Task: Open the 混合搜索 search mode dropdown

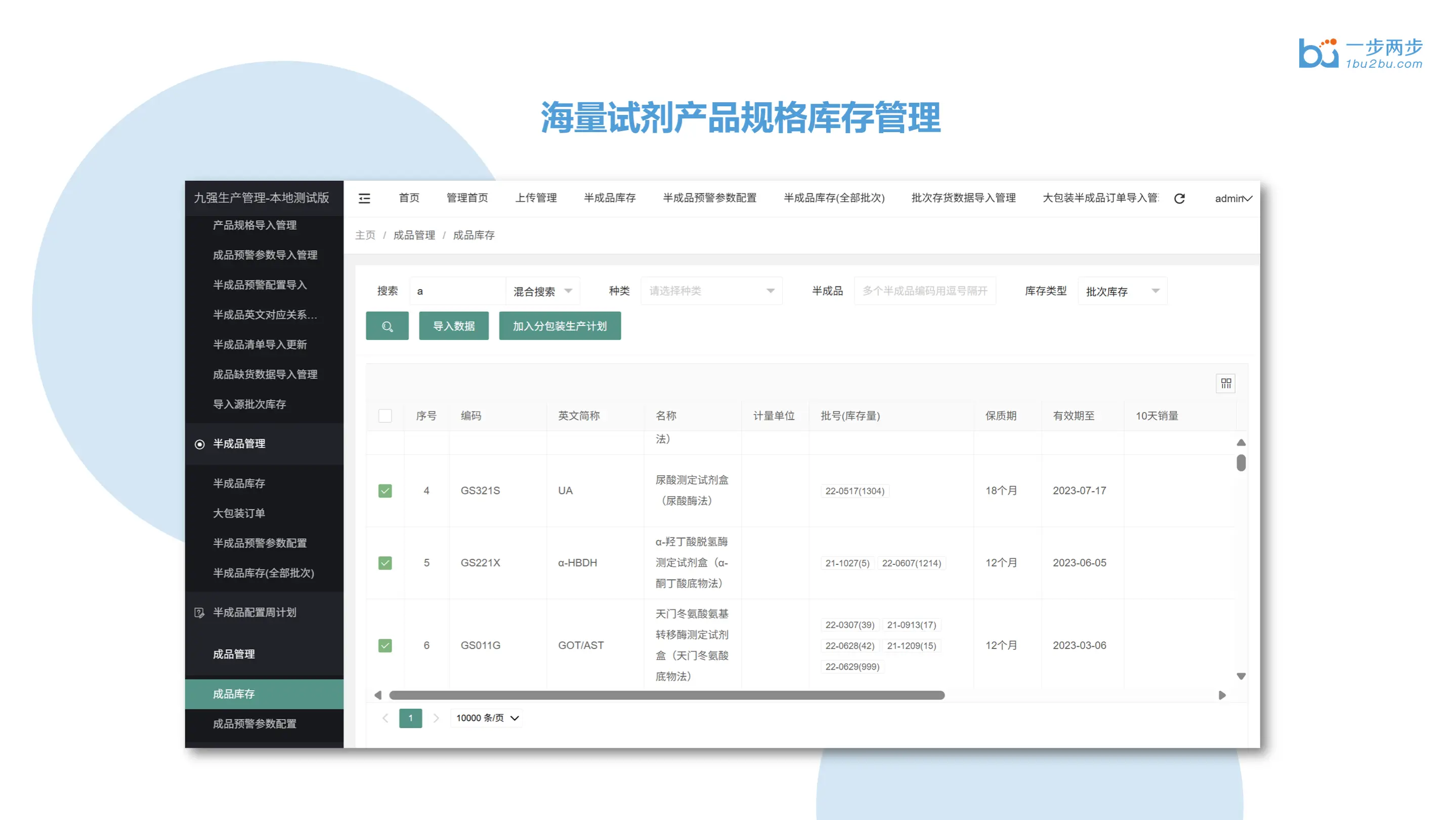Action: (x=542, y=291)
